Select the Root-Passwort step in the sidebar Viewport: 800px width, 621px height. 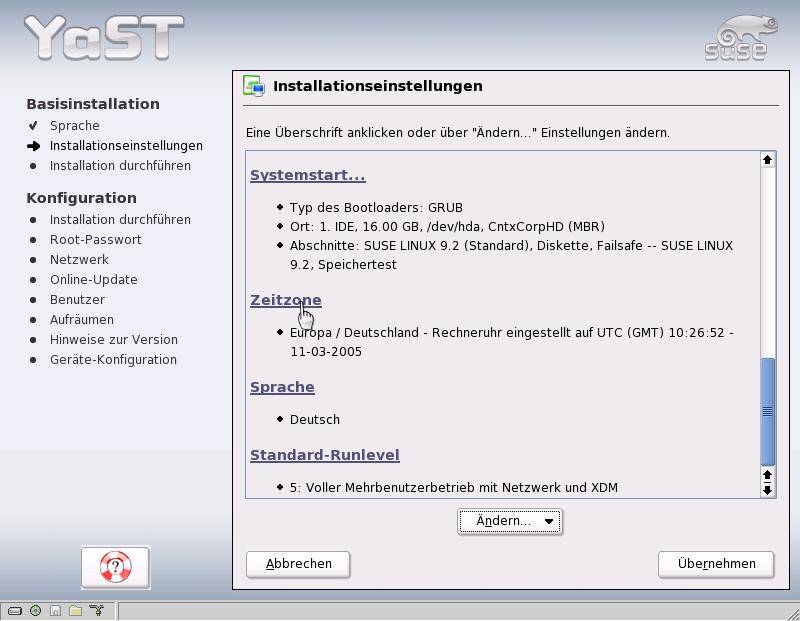(95, 239)
